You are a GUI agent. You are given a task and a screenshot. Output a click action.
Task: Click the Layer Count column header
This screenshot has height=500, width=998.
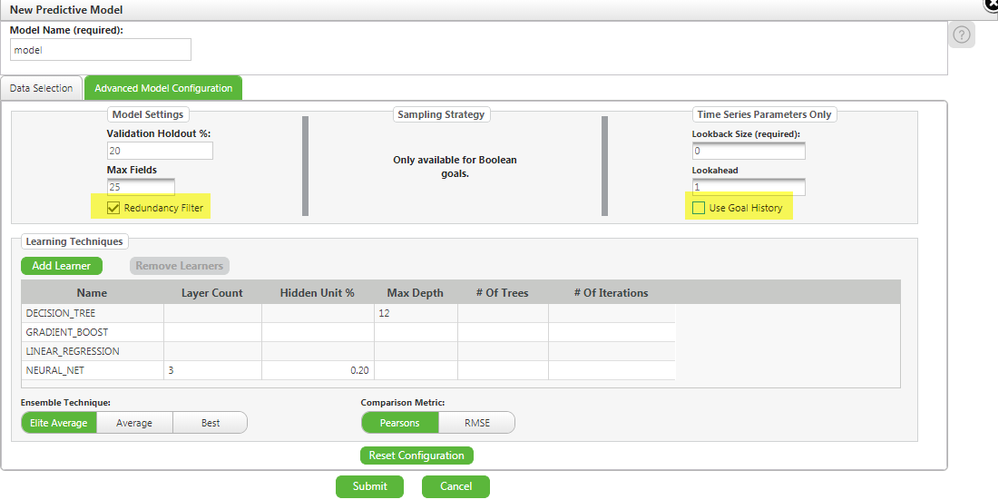(212, 293)
